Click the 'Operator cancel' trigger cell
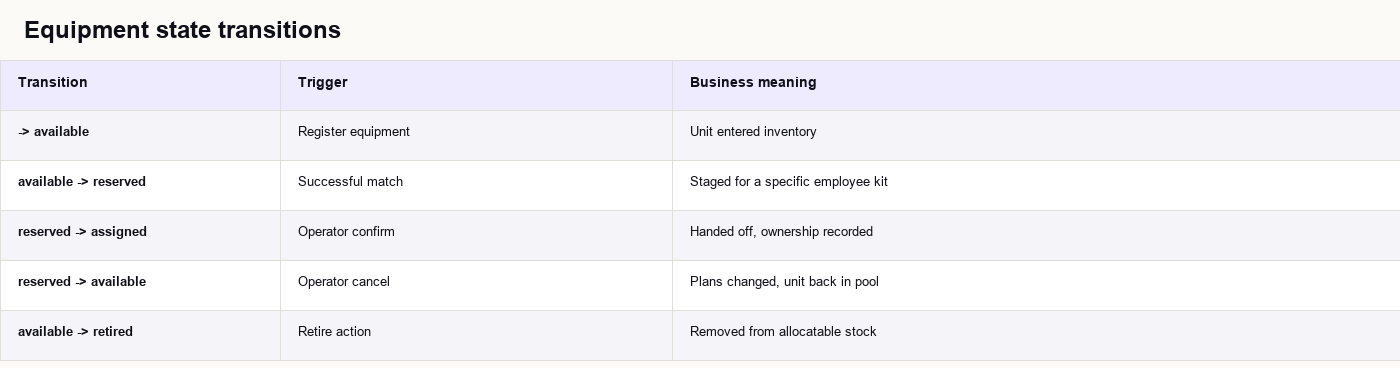This screenshot has width=1400, height=368. pyautogui.click(x=476, y=285)
